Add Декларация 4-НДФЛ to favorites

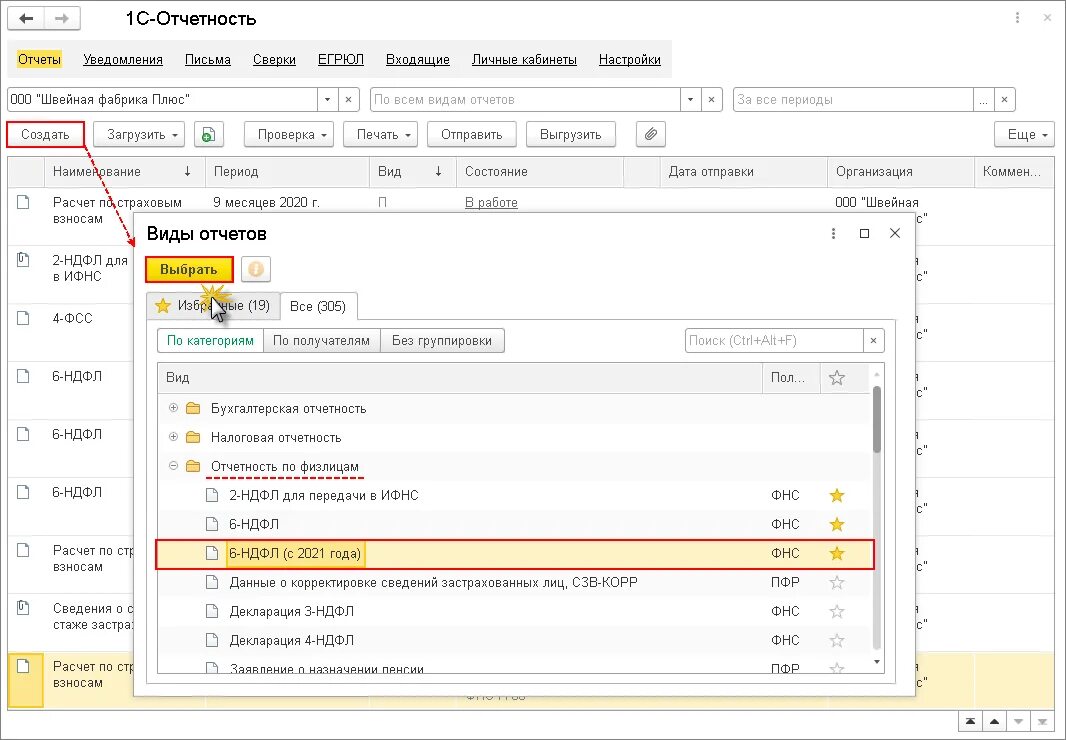837,641
